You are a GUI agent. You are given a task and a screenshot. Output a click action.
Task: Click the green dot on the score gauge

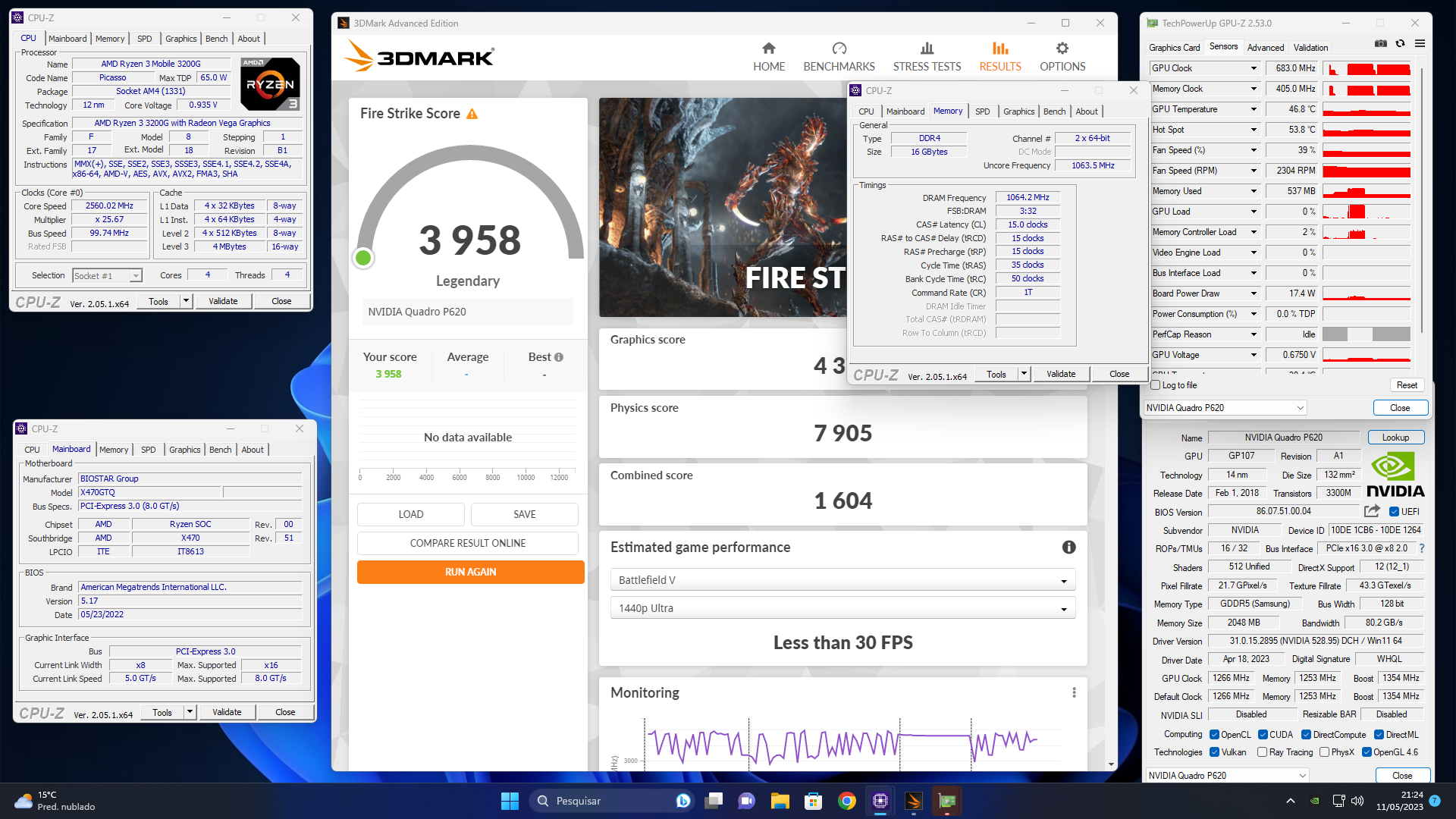pyautogui.click(x=363, y=258)
